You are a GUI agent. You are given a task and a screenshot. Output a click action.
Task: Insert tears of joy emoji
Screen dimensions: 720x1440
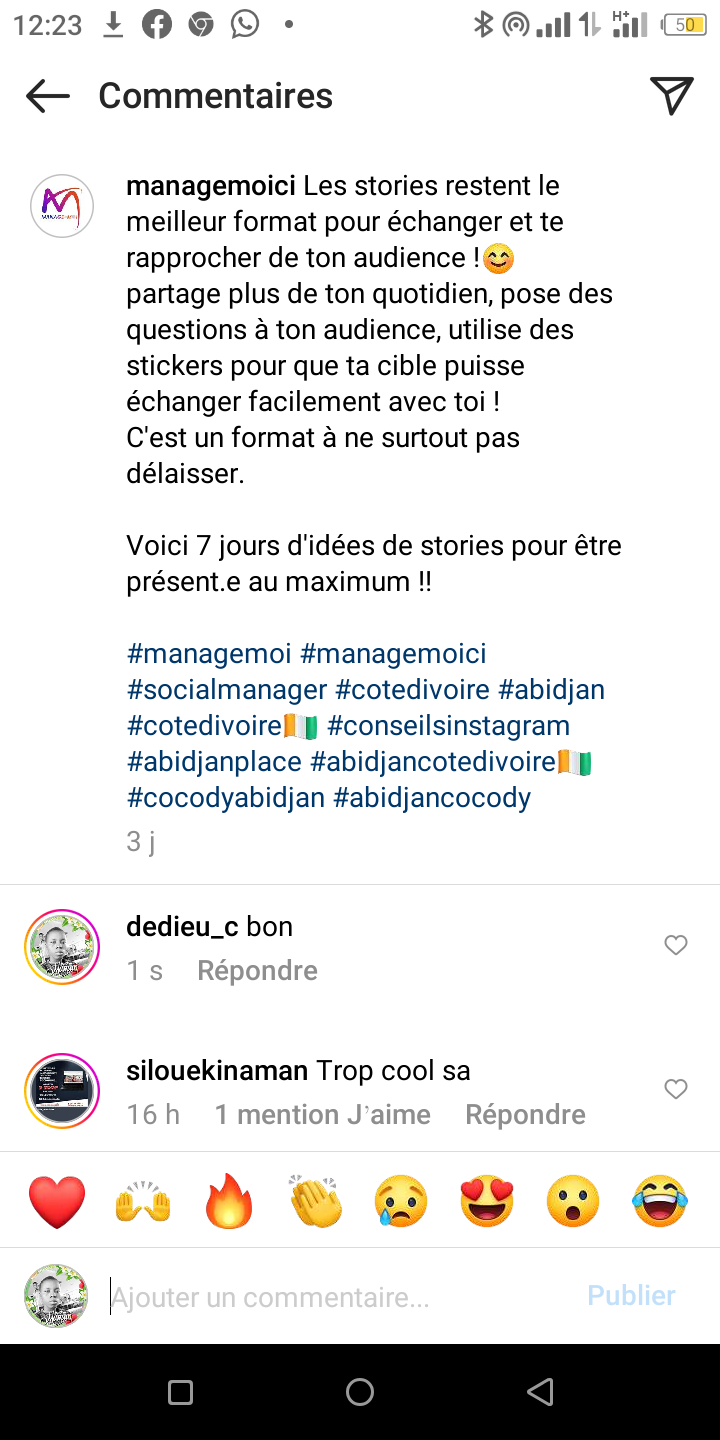click(x=659, y=1201)
